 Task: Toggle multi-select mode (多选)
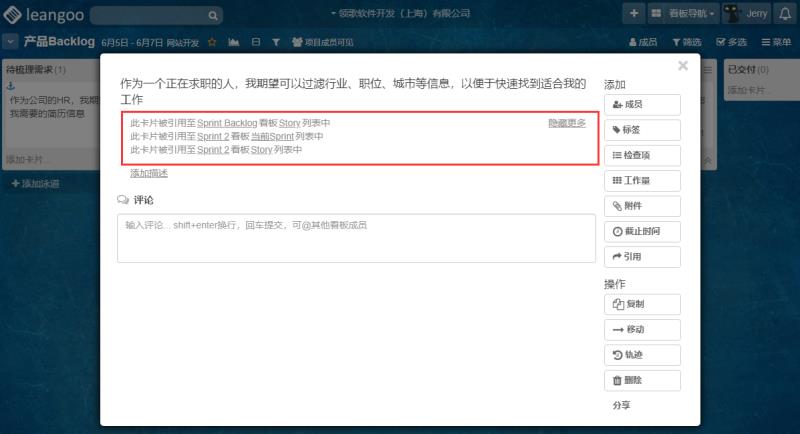click(732, 42)
